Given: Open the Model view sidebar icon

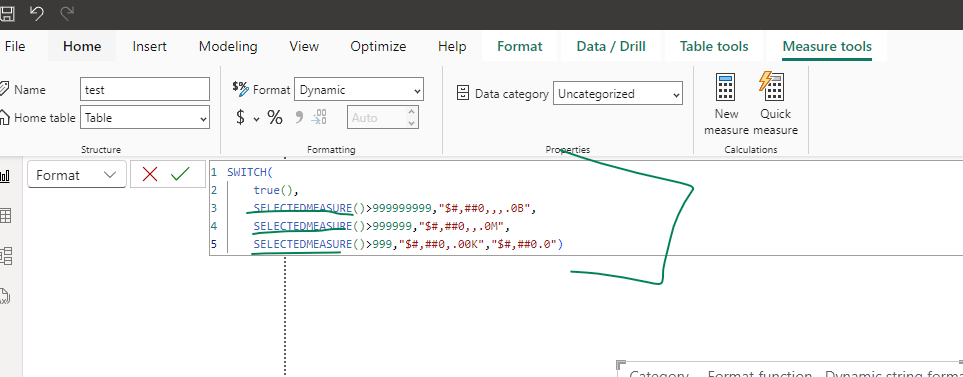Looking at the screenshot, I should tap(6, 255).
